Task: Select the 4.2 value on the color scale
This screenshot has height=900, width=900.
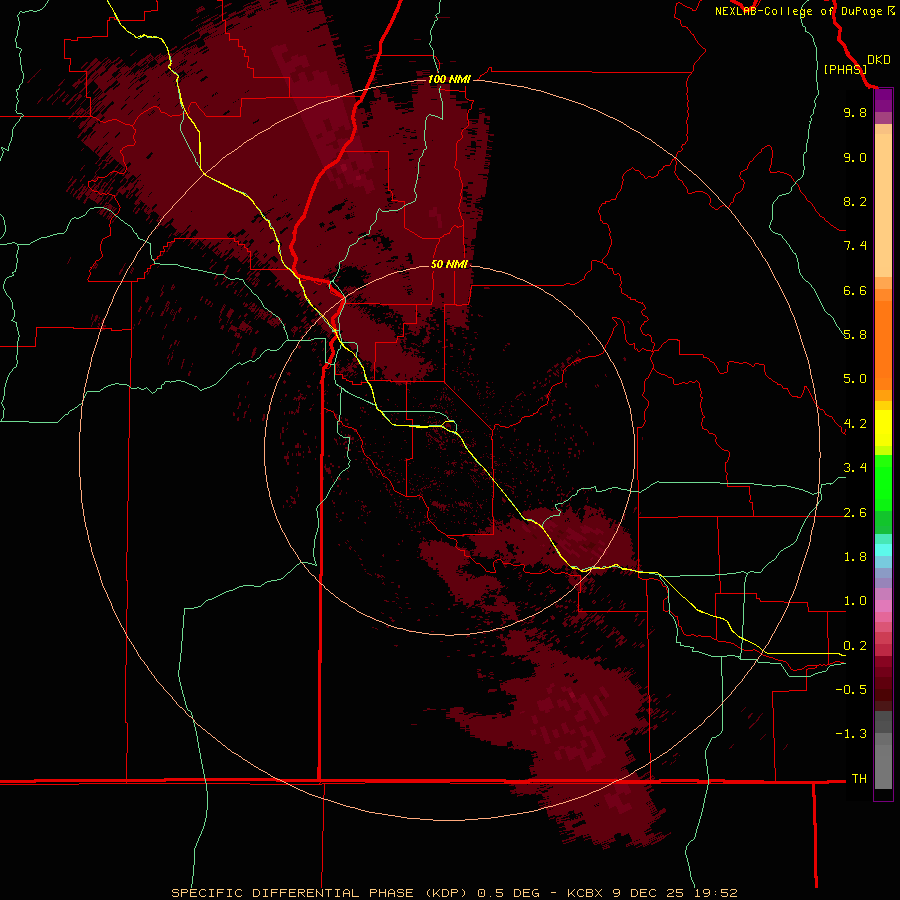Action: click(x=855, y=424)
